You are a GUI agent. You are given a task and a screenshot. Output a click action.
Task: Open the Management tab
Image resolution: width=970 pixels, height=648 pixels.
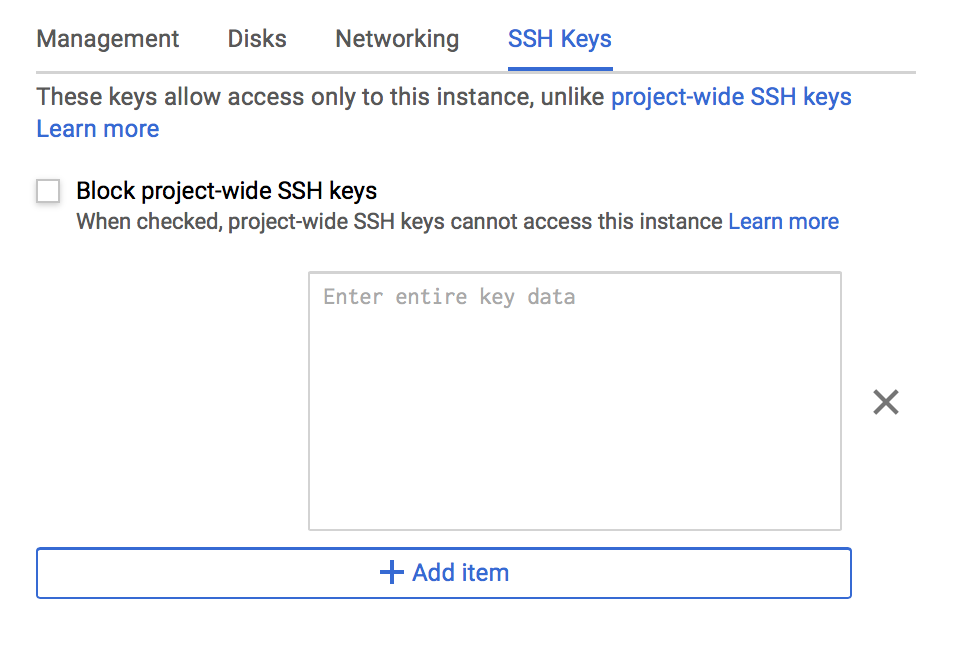(108, 39)
